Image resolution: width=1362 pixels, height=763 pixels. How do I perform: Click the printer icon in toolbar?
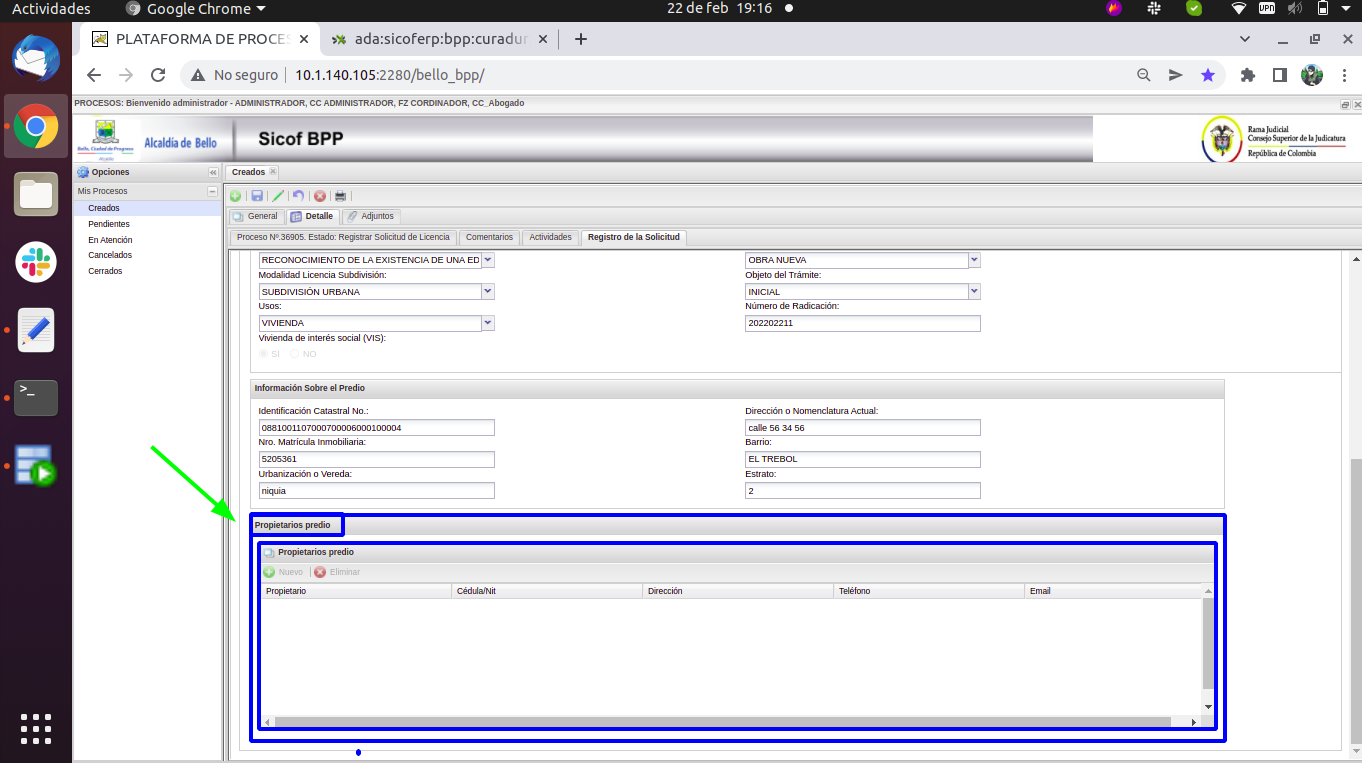(x=341, y=196)
